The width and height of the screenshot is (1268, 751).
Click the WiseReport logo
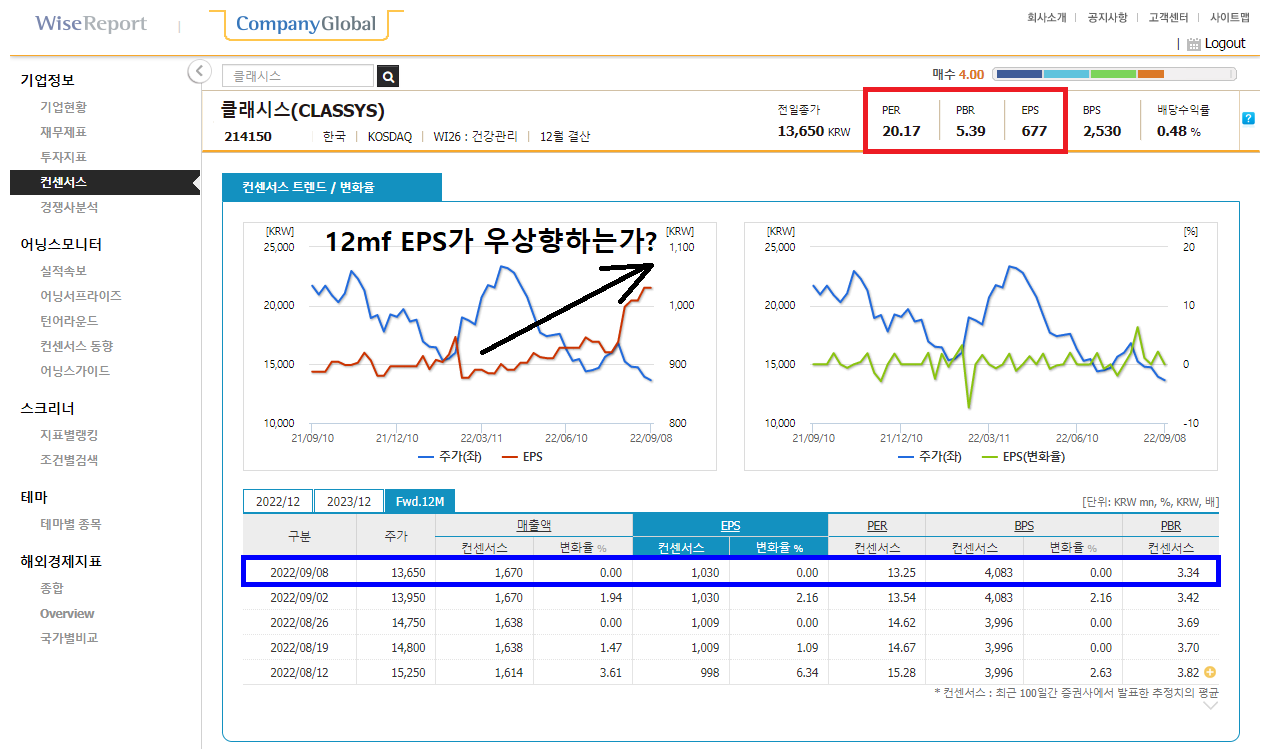point(91,23)
